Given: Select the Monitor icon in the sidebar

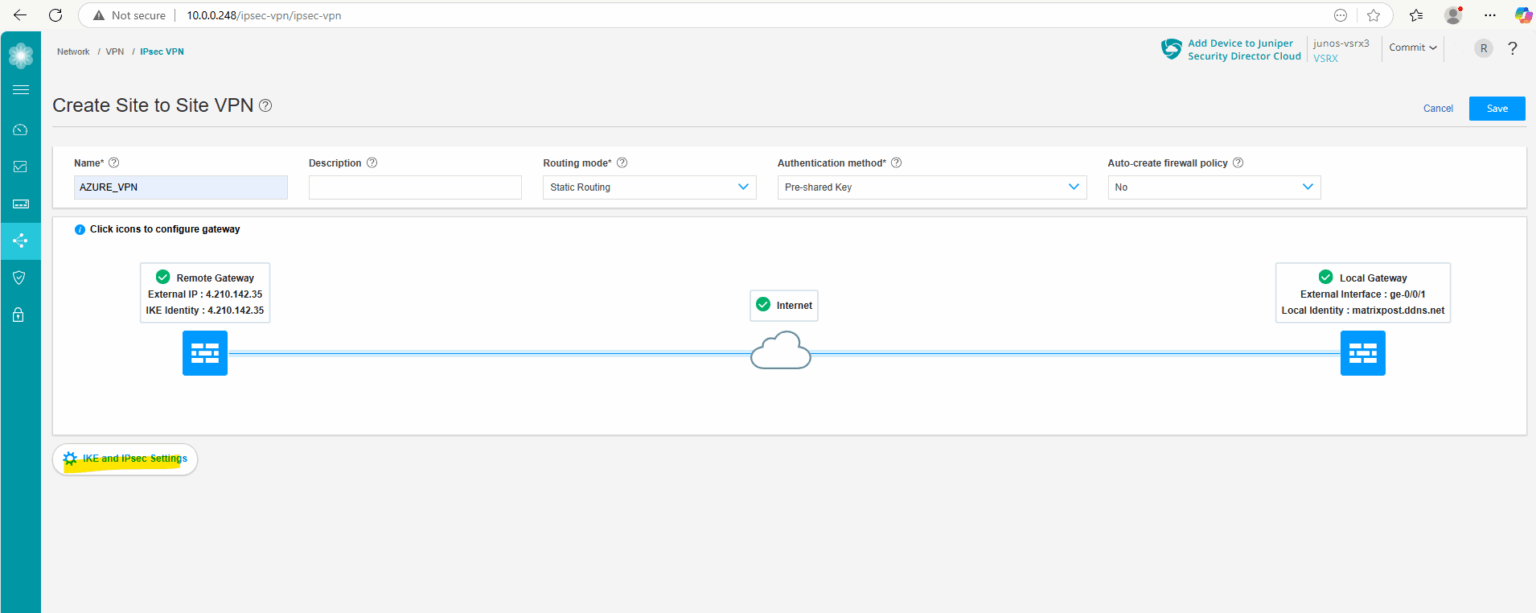Looking at the screenshot, I should pyautogui.click(x=20, y=166).
